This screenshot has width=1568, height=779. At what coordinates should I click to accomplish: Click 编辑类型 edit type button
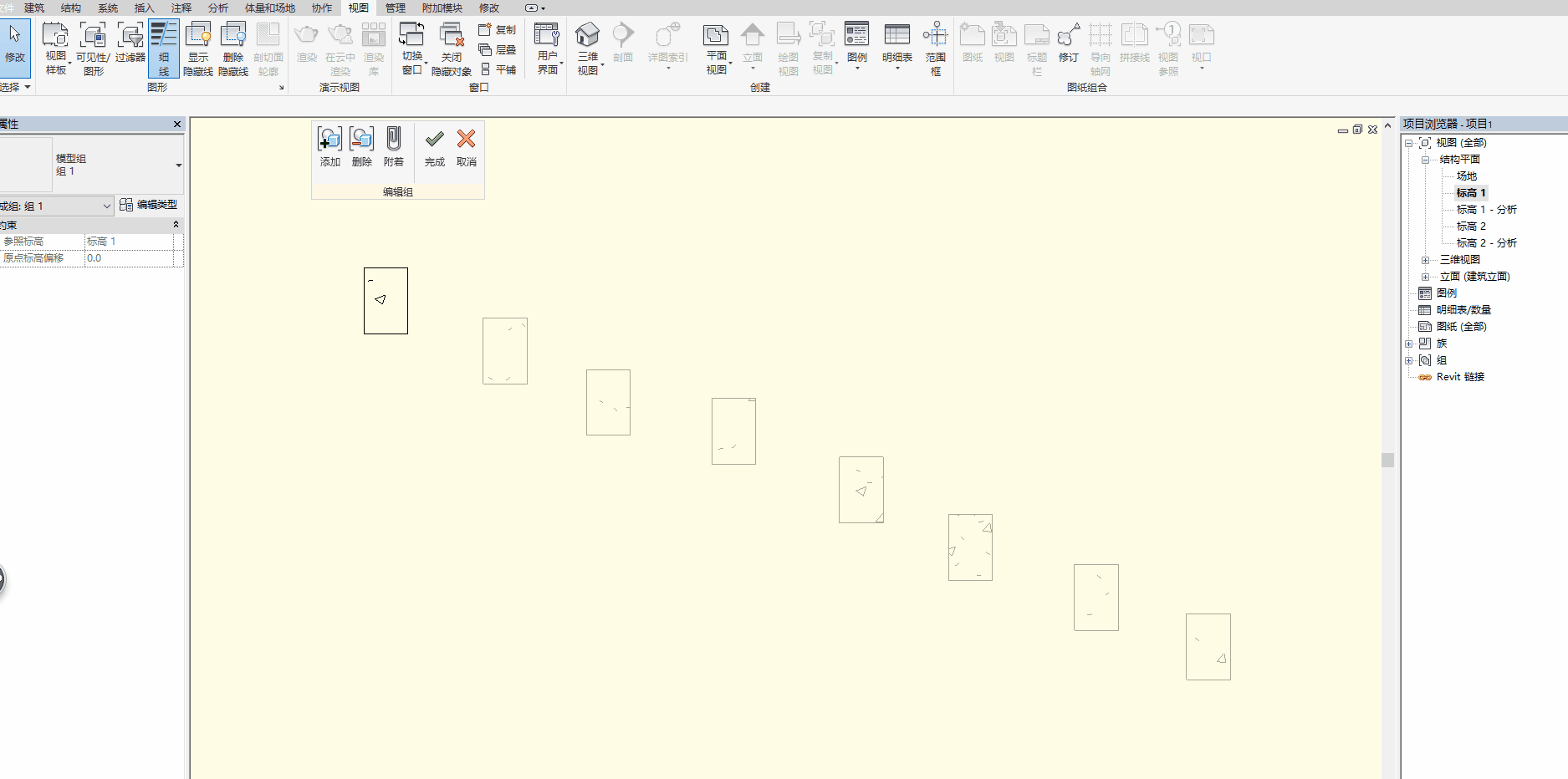tap(148, 205)
